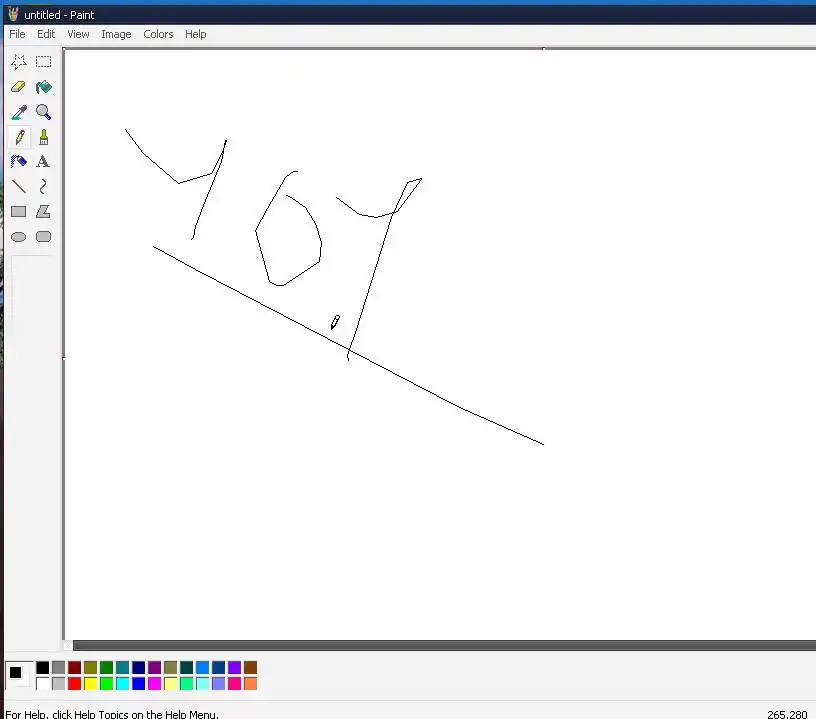This screenshot has width=816, height=719.
Task: Choose the brown swatch
Action: 250,667
